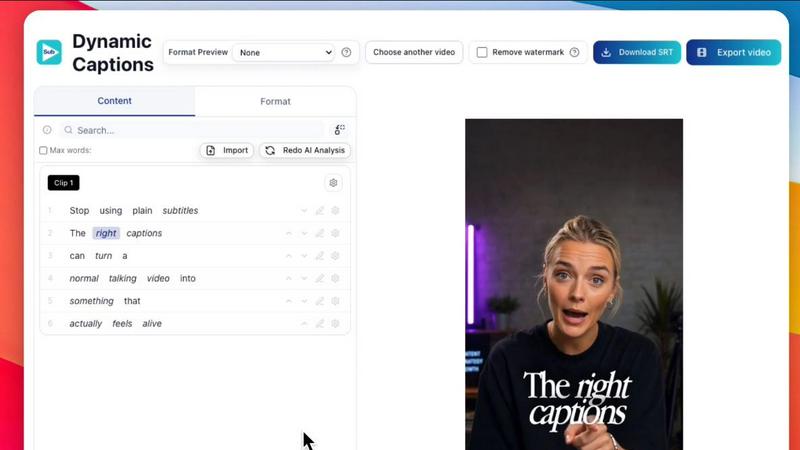Image resolution: width=800 pixels, height=450 pixels.
Task: Enable the Remove watermark checkbox
Action: (x=482, y=52)
